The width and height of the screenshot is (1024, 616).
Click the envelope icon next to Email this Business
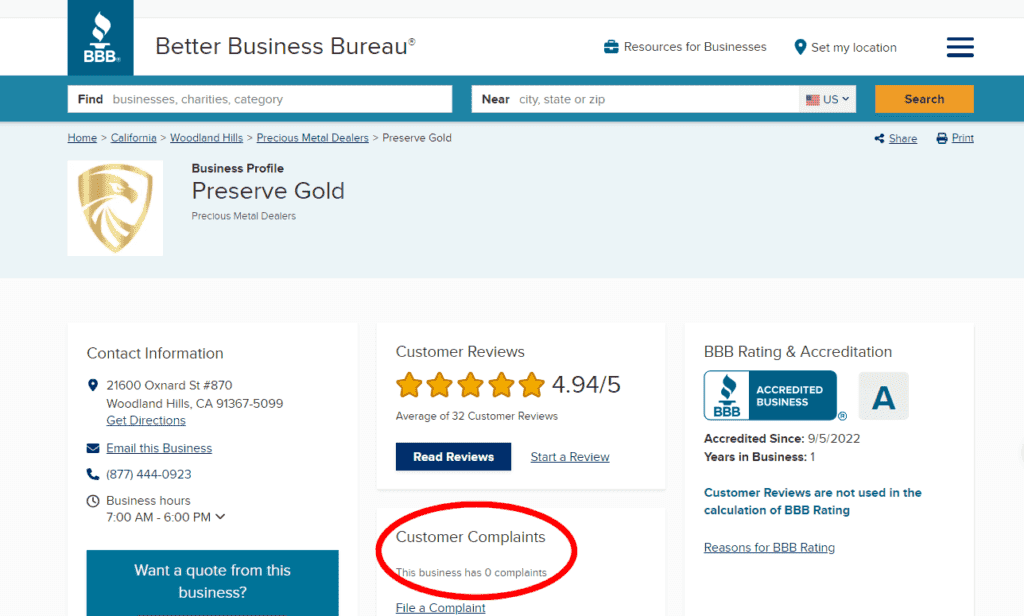click(x=95, y=447)
